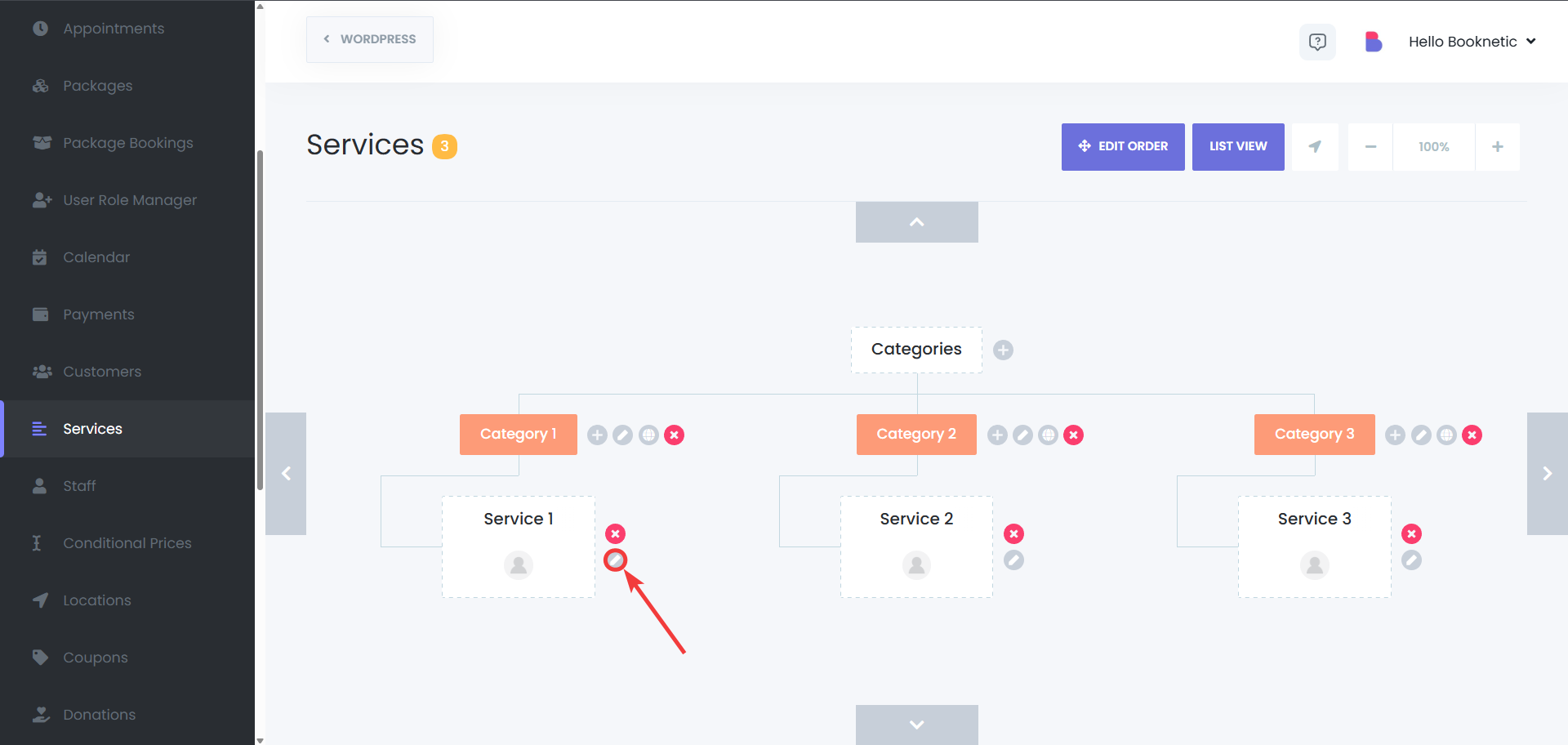Click the edit pencil icon for Category 2

coord(1022,435)
